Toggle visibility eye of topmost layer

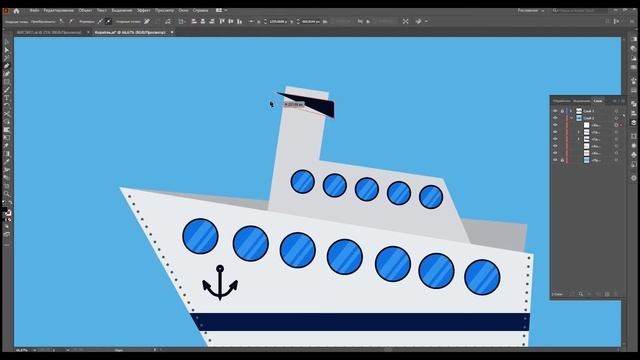(x=555, y=111)
